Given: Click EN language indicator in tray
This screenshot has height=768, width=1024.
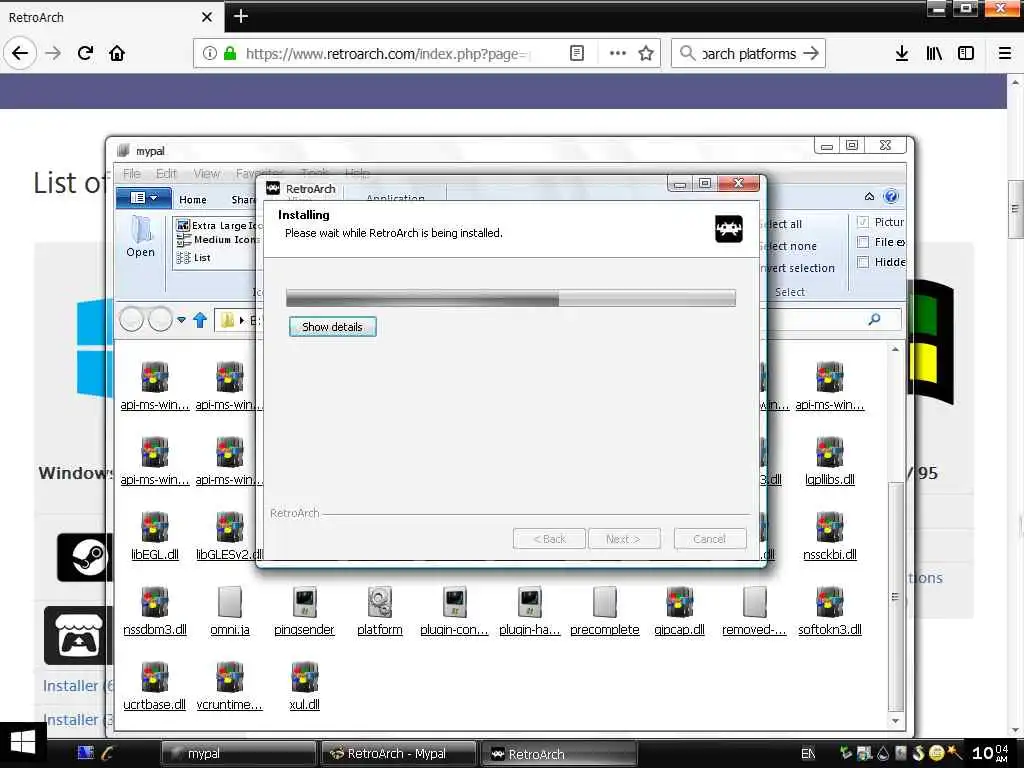Looking at the screenshot, I should coord(808,754).
